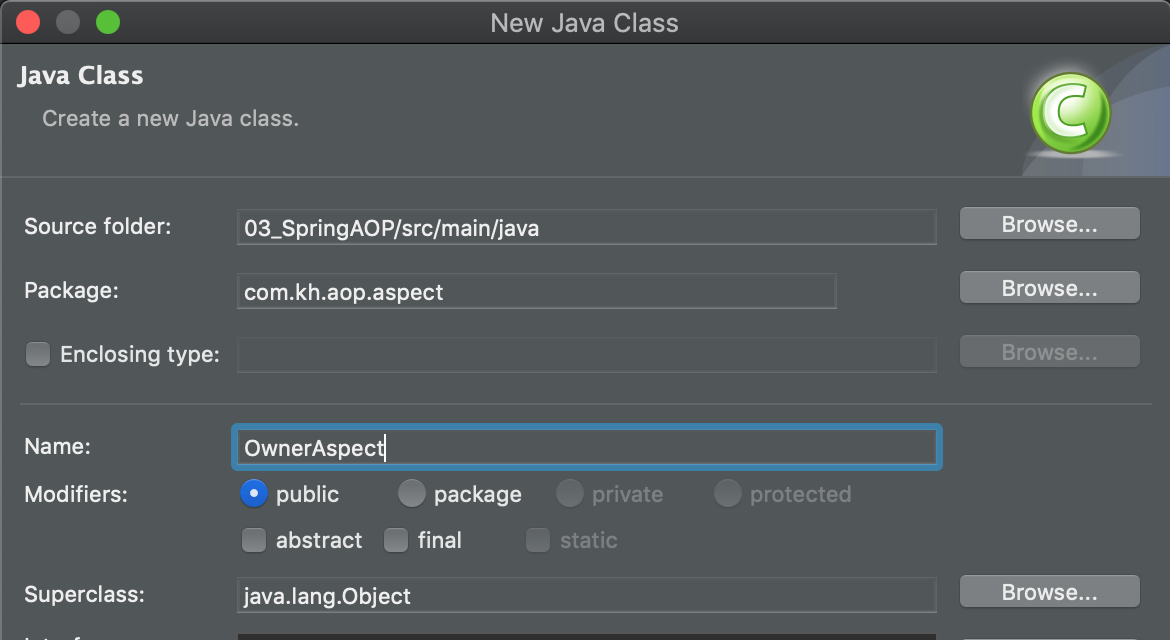Select the package modifier radio button
This screenshot has width=1170, height=640.
click(x=411, y=493)
